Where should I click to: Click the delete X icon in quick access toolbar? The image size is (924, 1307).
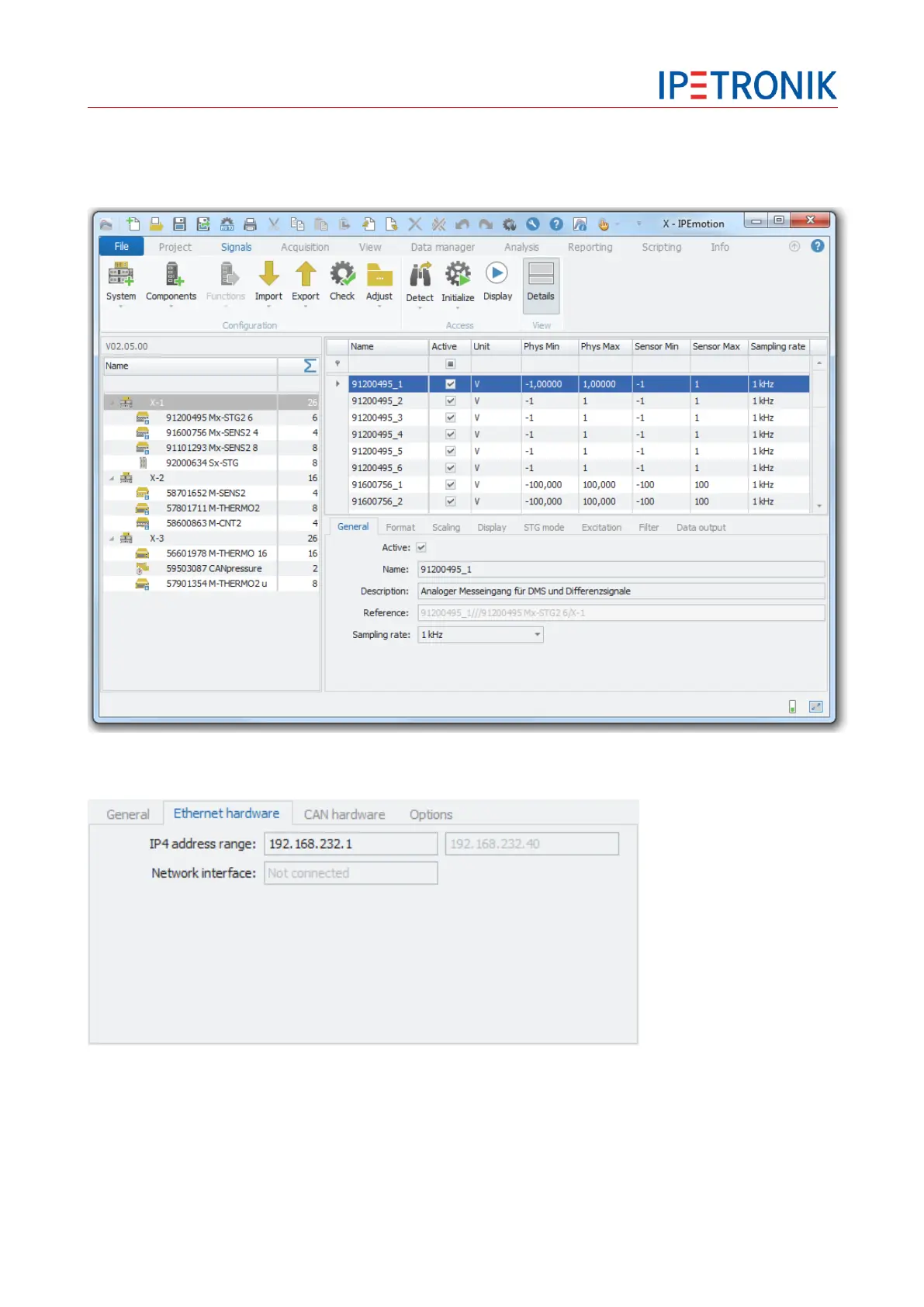point(415,224)
